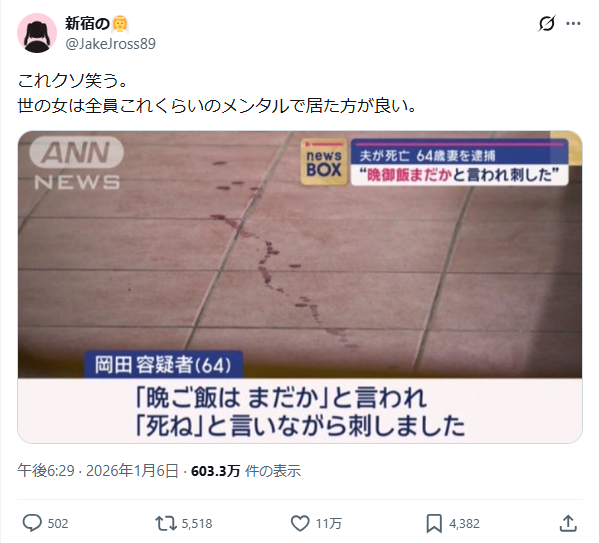Click the share upload icon
599x543 pixels.
568,523
